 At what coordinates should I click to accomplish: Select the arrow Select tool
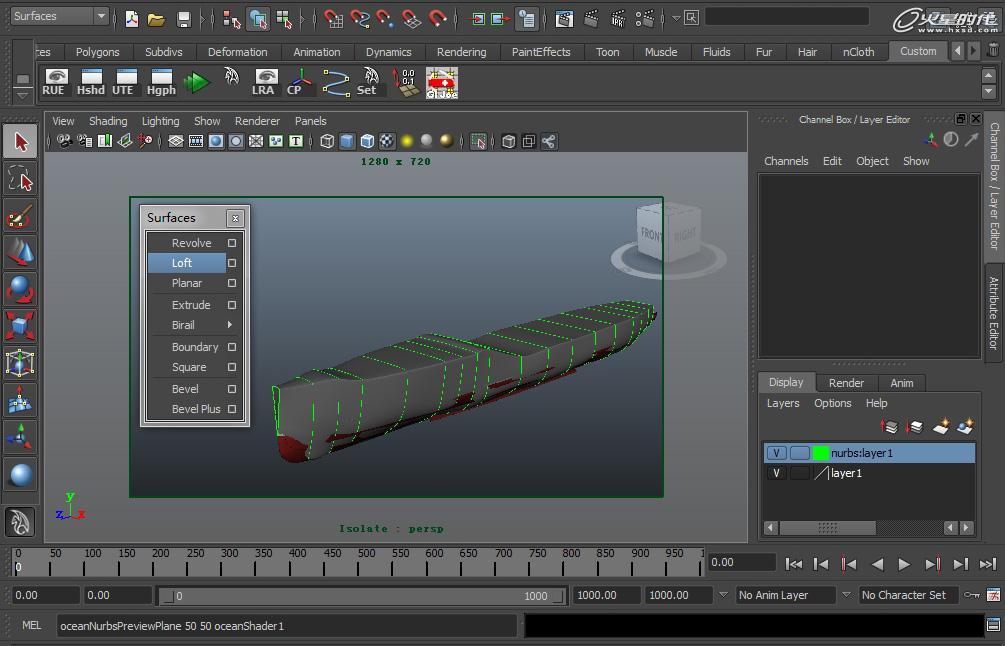tap(21, 142)
